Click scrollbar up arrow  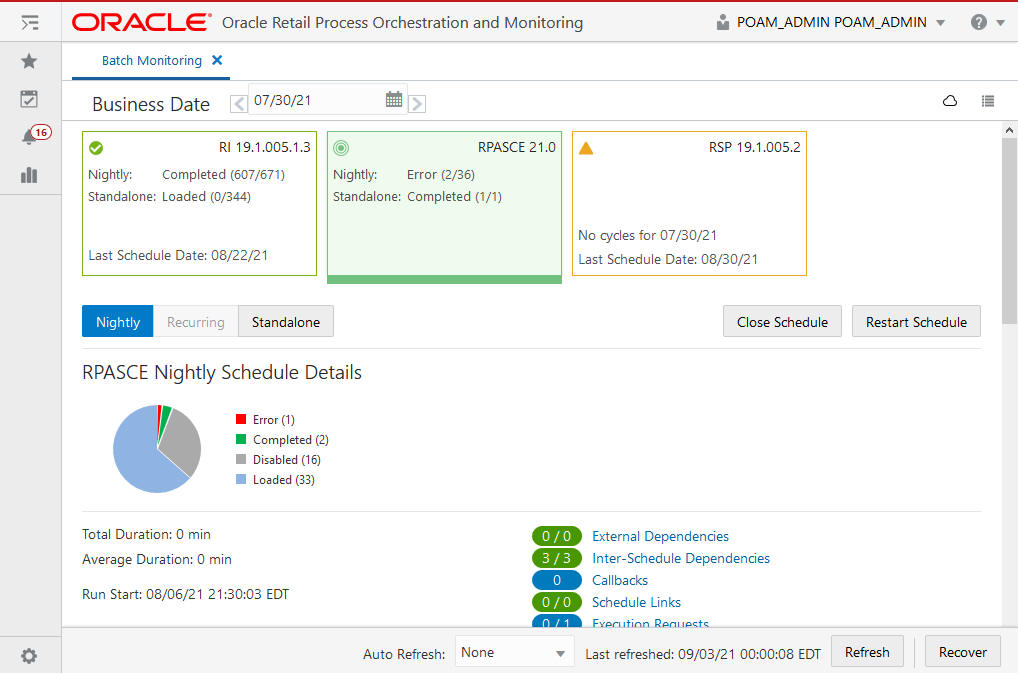pyautogui.click(x=1009, y=130)
